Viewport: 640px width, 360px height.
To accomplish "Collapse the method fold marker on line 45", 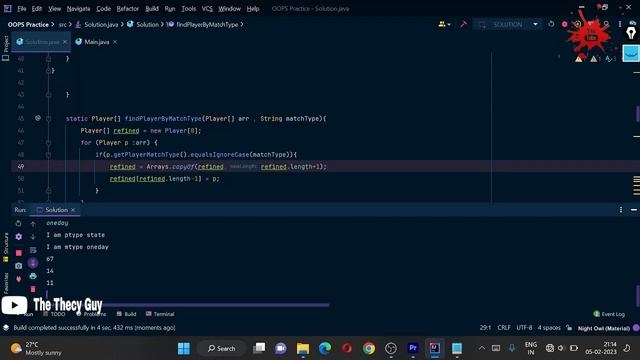I will pyautogui.click(x=48, y=119).
